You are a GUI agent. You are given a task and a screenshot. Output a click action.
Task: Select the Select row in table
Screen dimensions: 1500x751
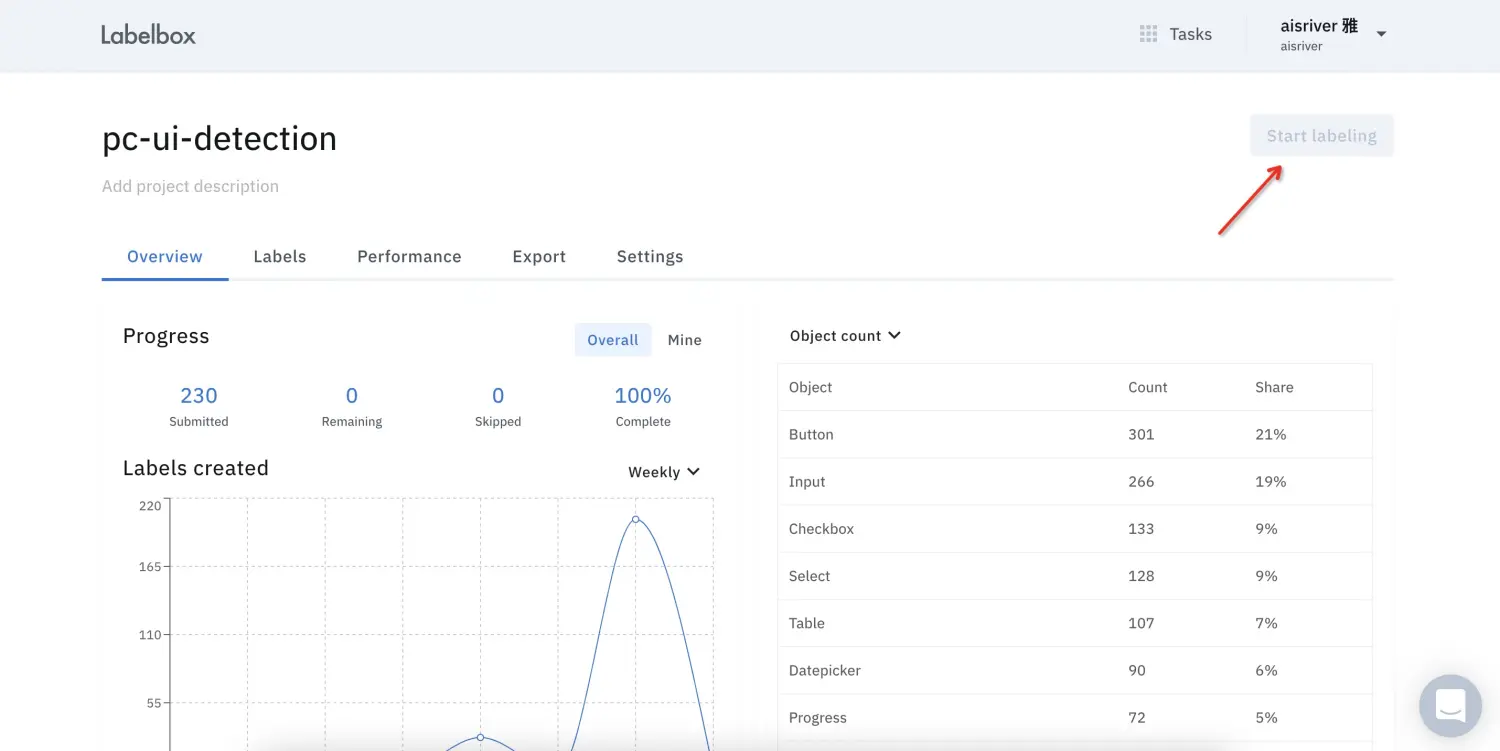pos(1075,576)
